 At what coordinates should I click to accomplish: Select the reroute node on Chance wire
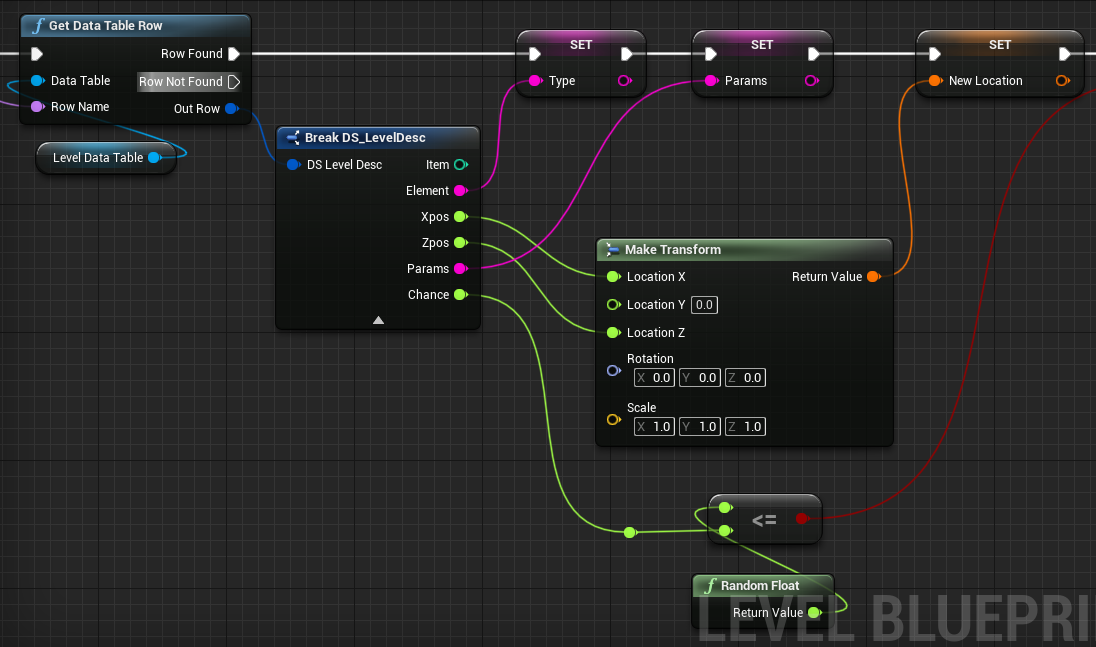click(x=630, y=532)
